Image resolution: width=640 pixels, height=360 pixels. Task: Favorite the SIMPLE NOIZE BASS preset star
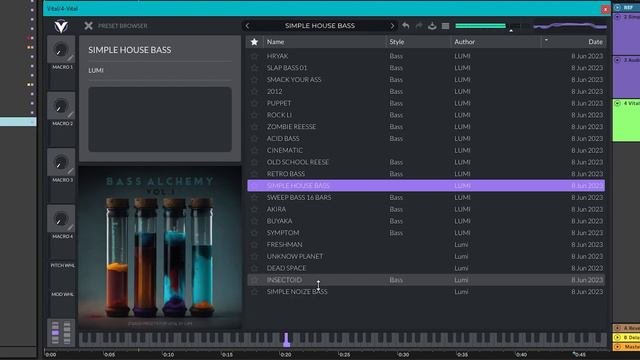(254, 292)
